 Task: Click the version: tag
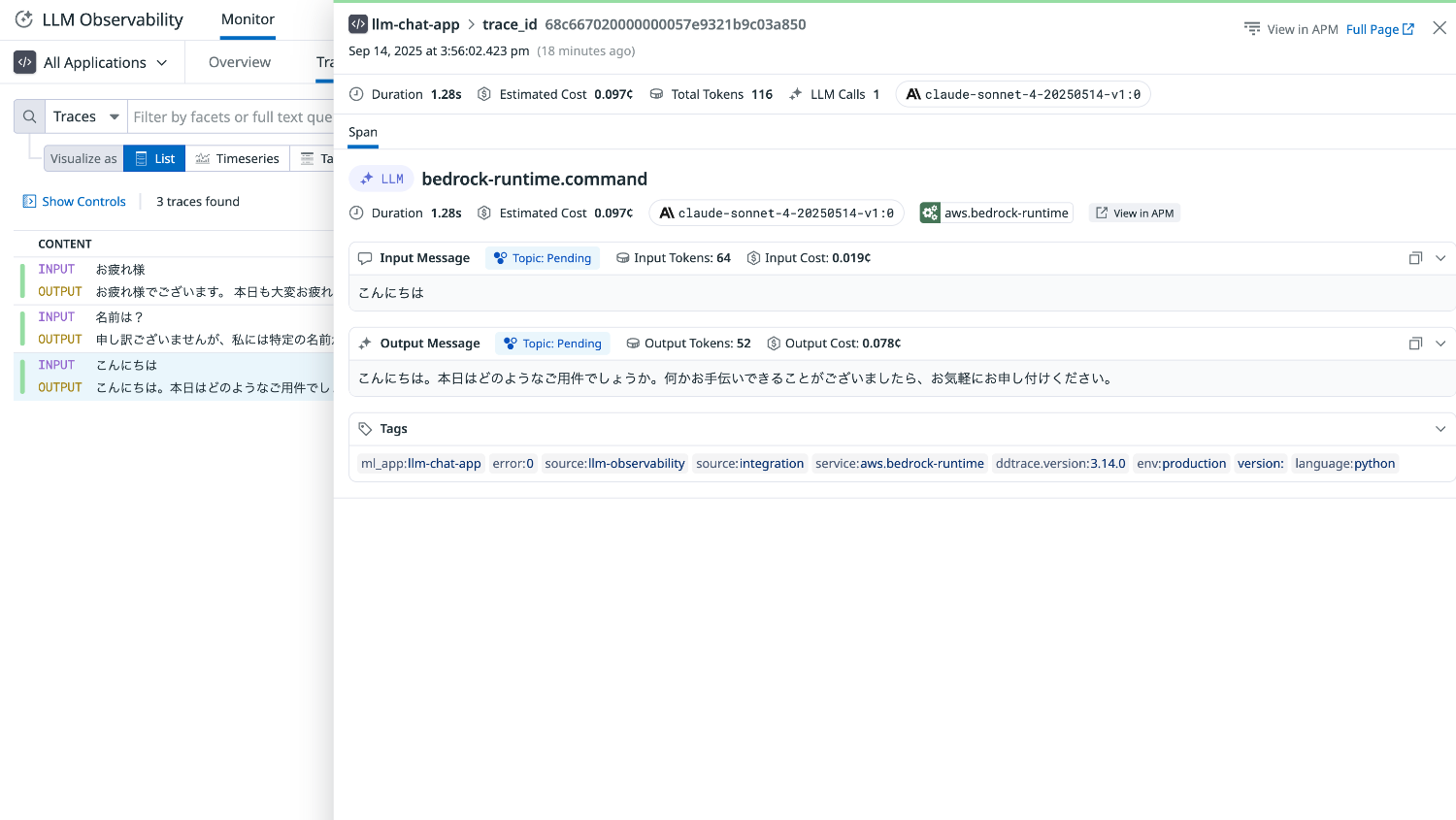coord(1261,464)
